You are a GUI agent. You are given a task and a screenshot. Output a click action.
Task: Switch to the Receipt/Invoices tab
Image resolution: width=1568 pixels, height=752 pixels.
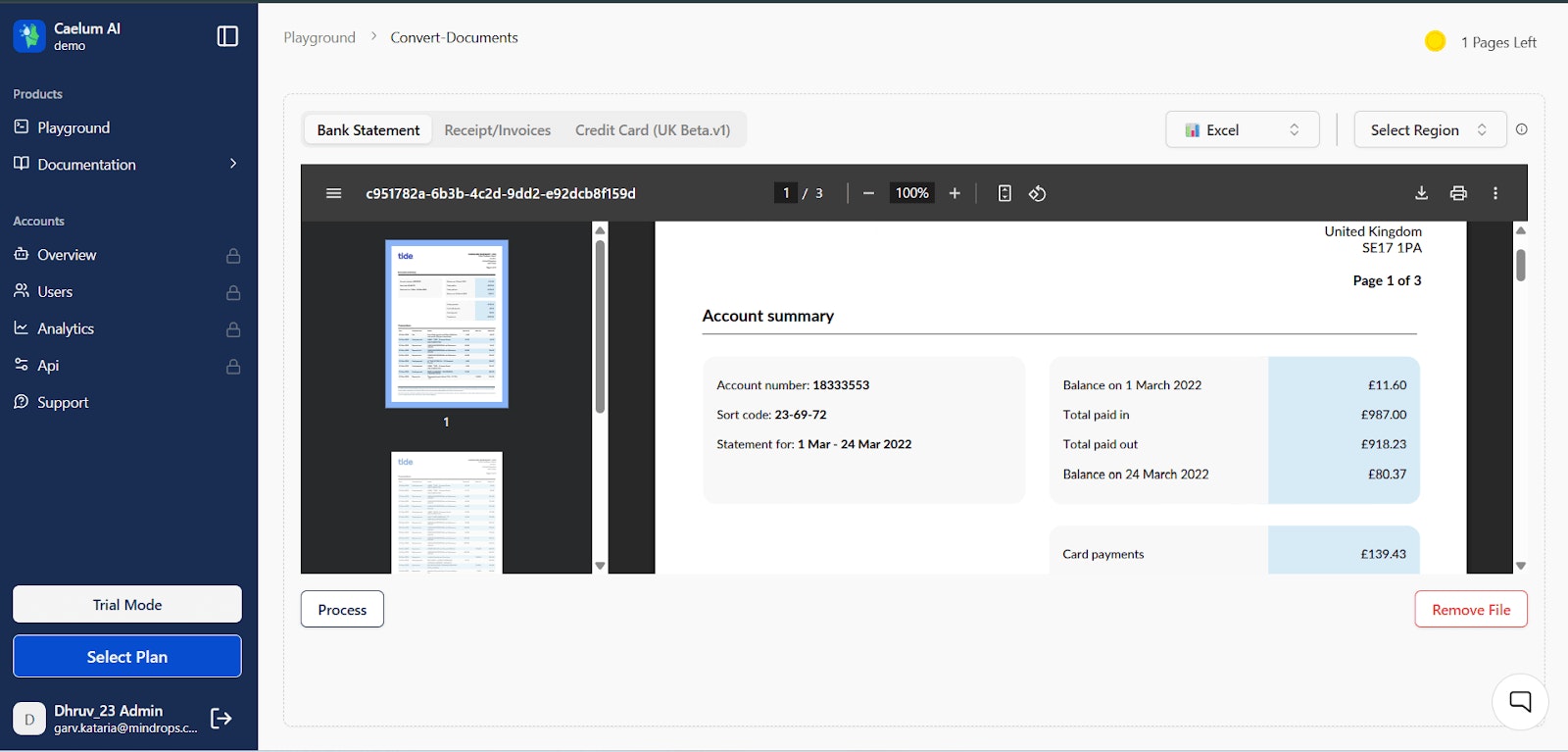[x=498, y=129]
